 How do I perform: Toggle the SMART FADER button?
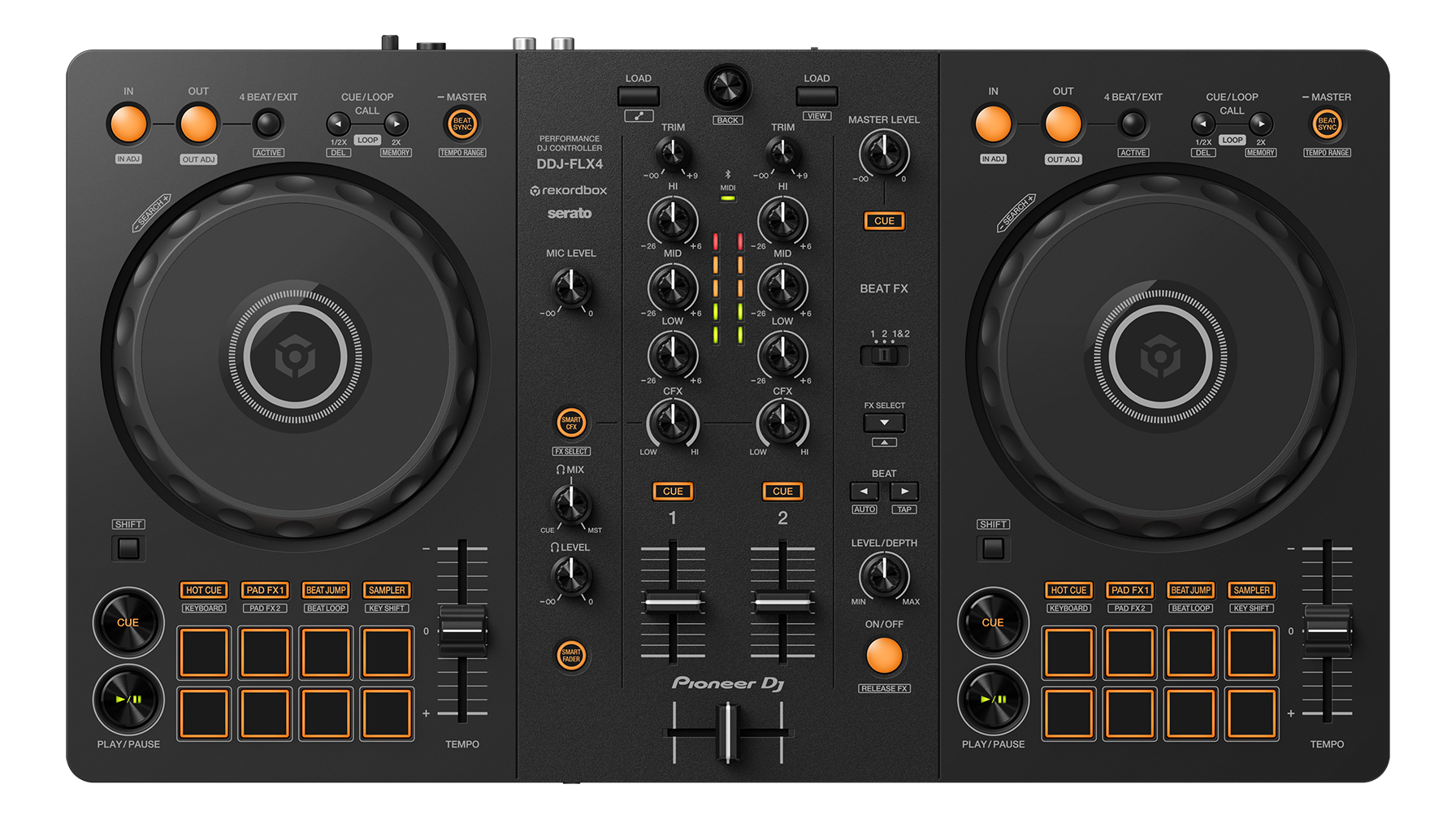(571, 655)
